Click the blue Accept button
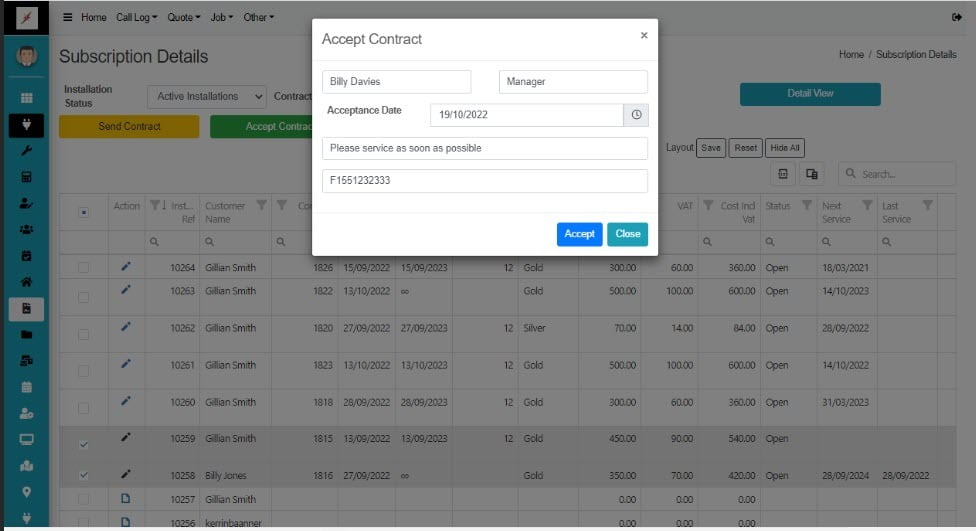The image size is (976, 531). click(579, 234)
